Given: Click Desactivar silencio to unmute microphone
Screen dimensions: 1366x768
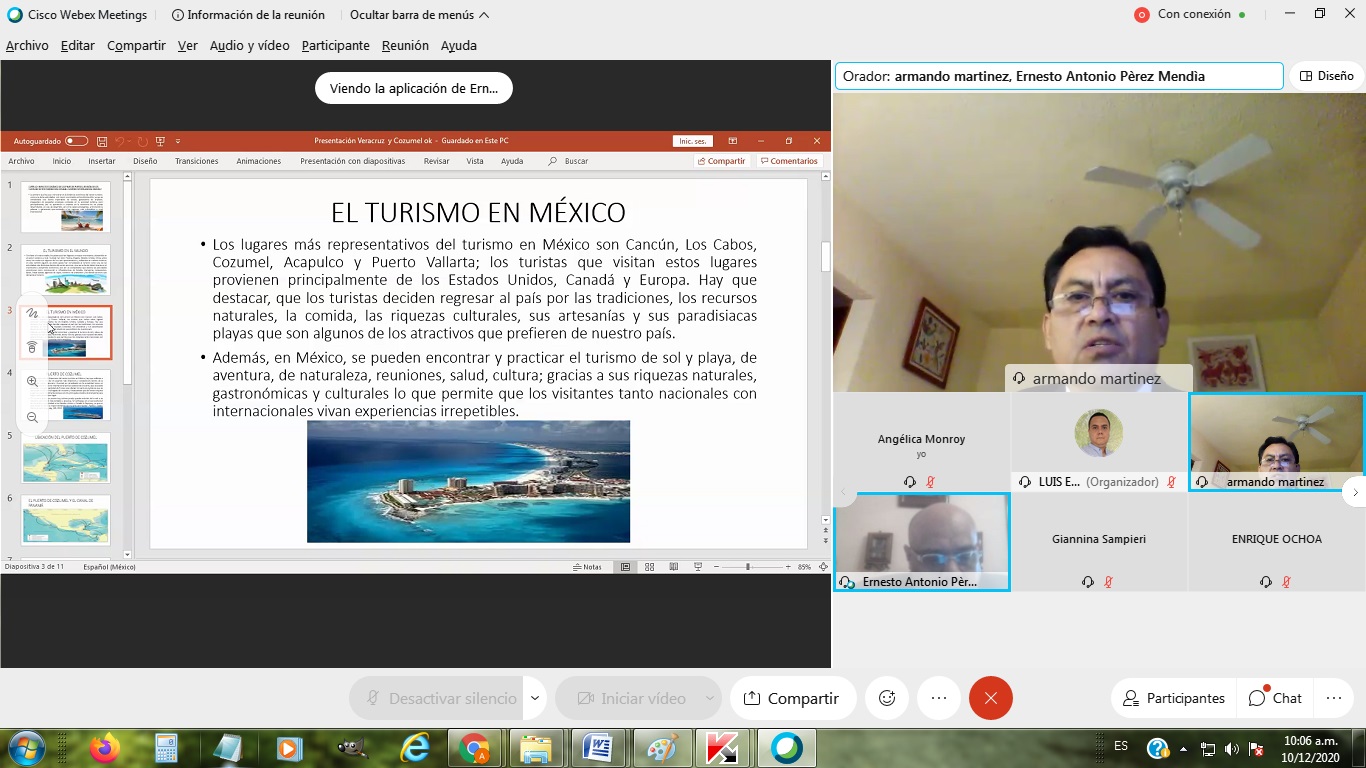Looking at the screenshot, I should click(x=436, y=698).
